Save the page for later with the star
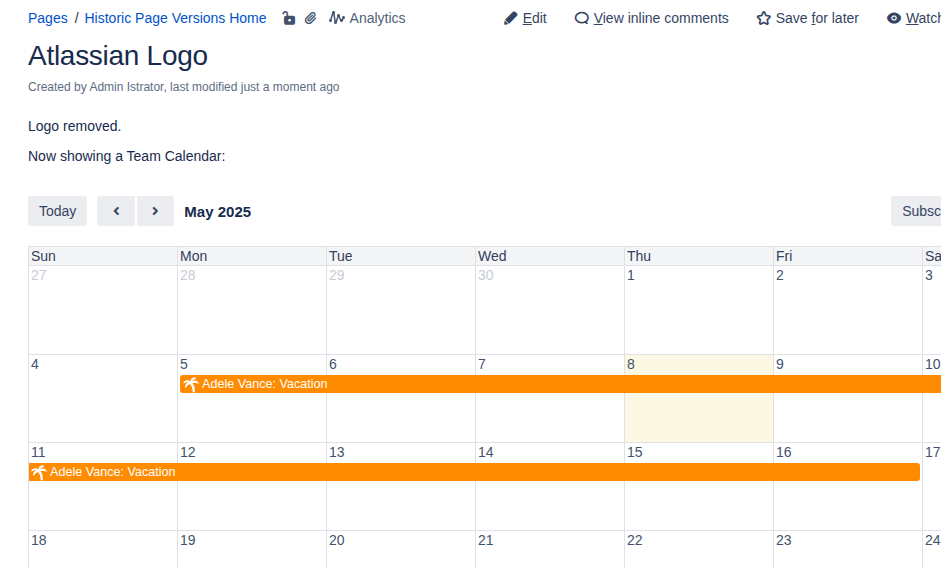This screenshot has height=568, width=941. 807,18
